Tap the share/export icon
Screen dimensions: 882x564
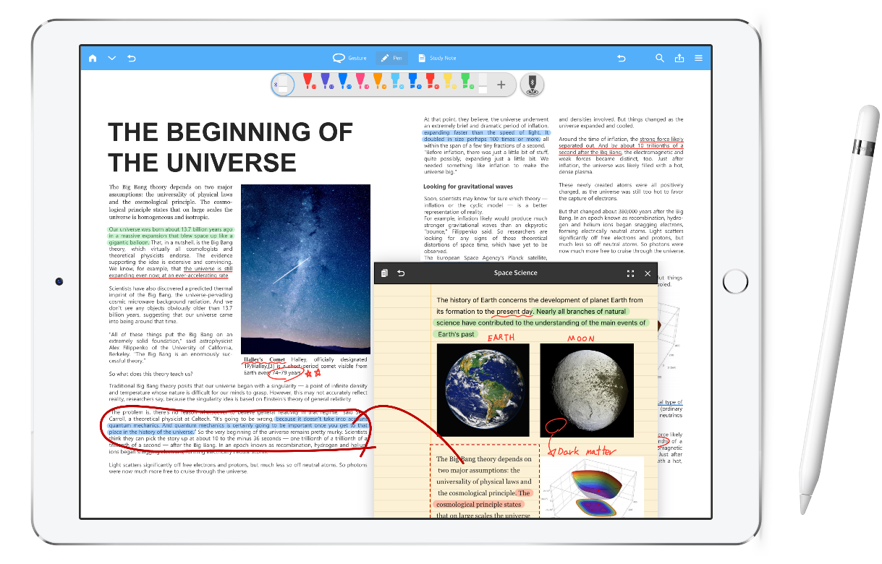pos(679,58)
